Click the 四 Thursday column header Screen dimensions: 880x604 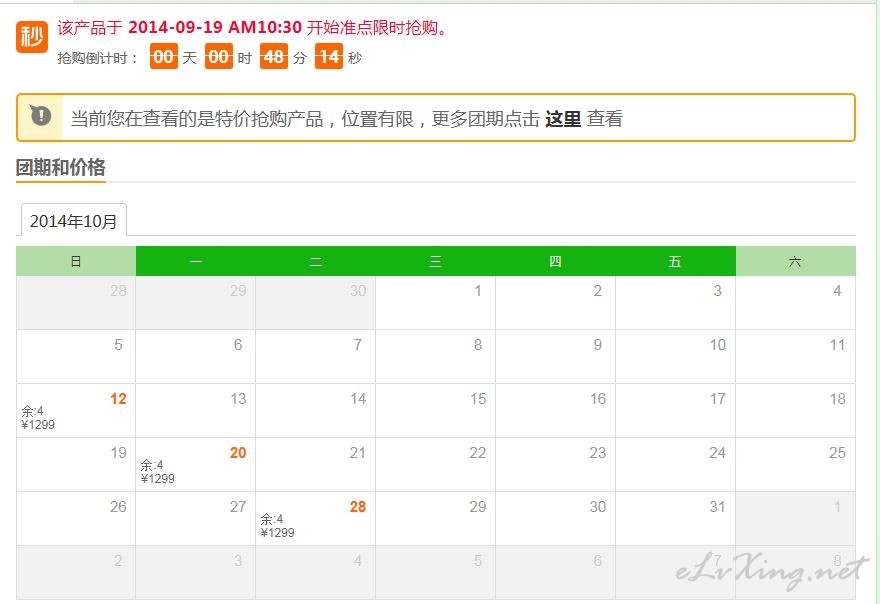[555, 261]
